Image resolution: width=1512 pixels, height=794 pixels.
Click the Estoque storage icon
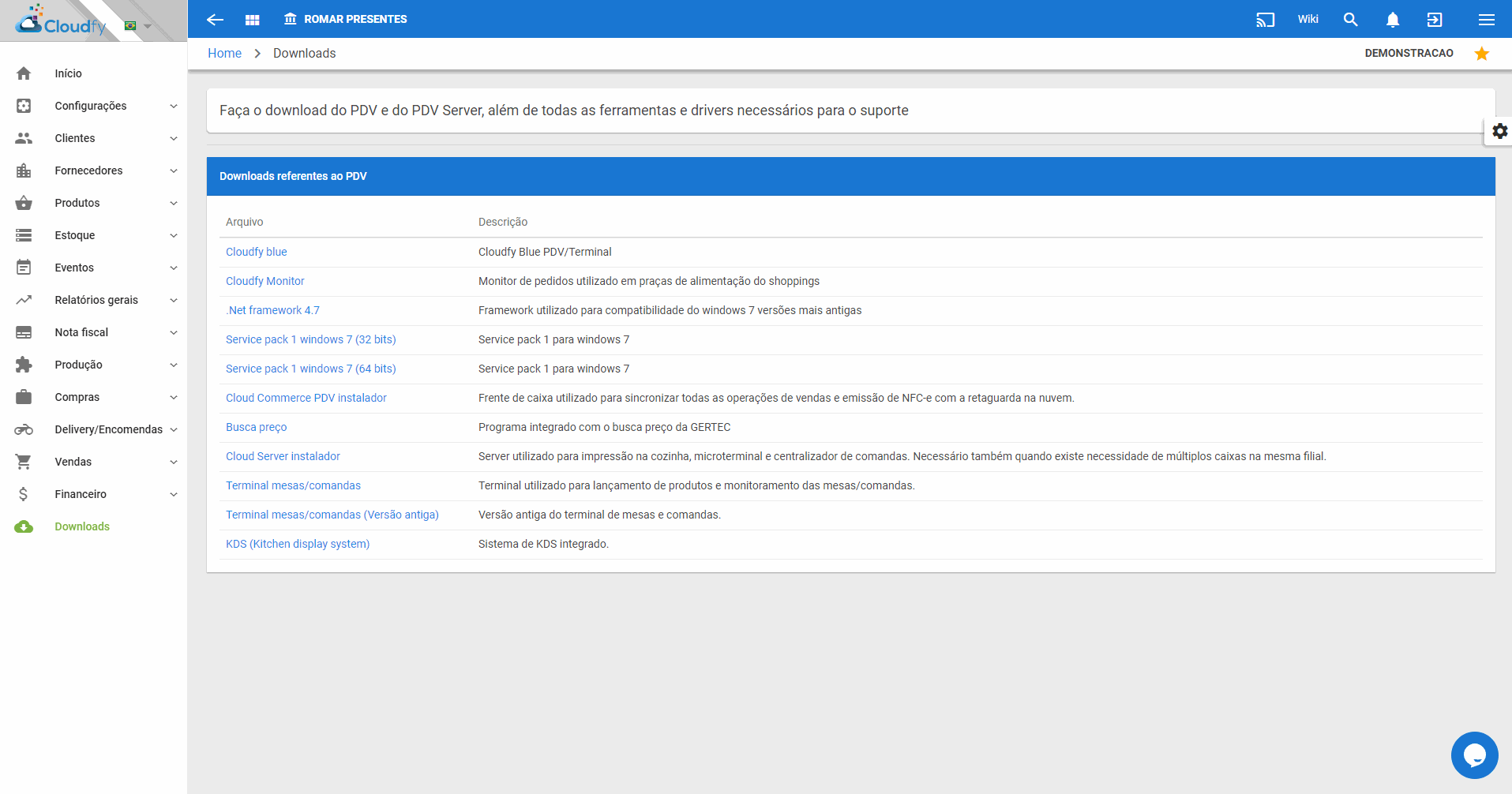pyautogui.click(x=24, y=235)
